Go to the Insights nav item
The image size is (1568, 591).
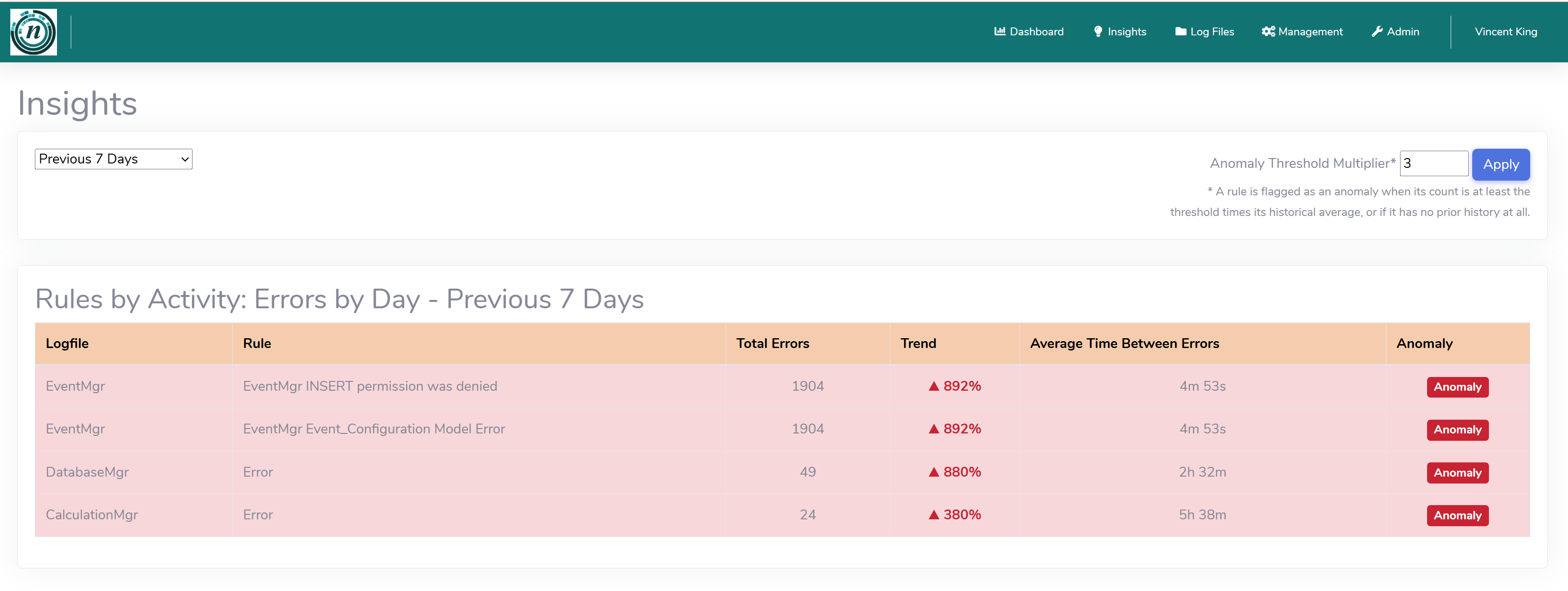[1120, 31]
